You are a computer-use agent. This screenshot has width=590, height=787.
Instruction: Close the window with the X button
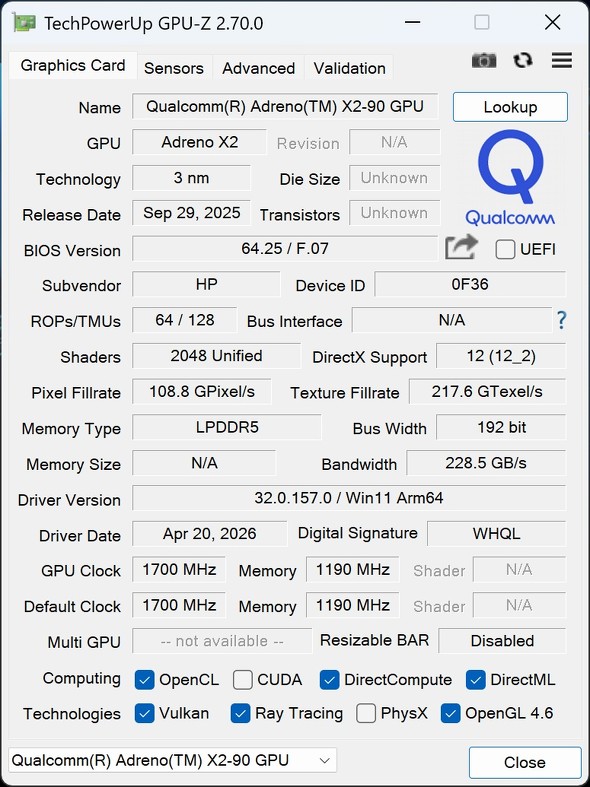552,23
